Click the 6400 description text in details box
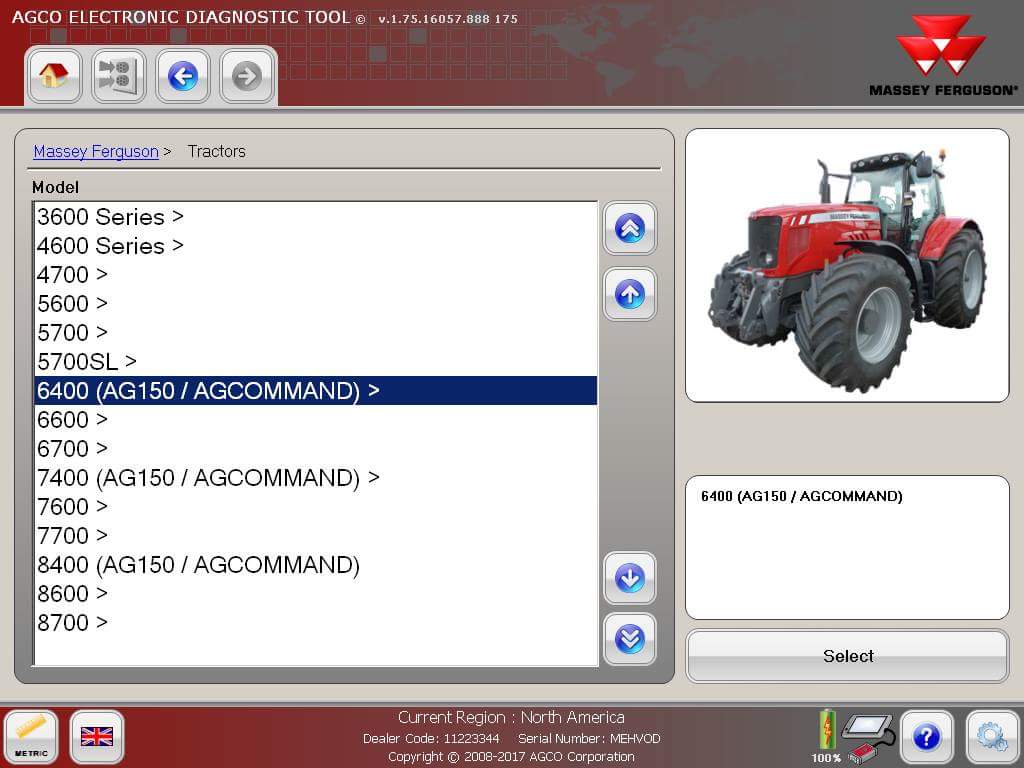 click(801, 496)
